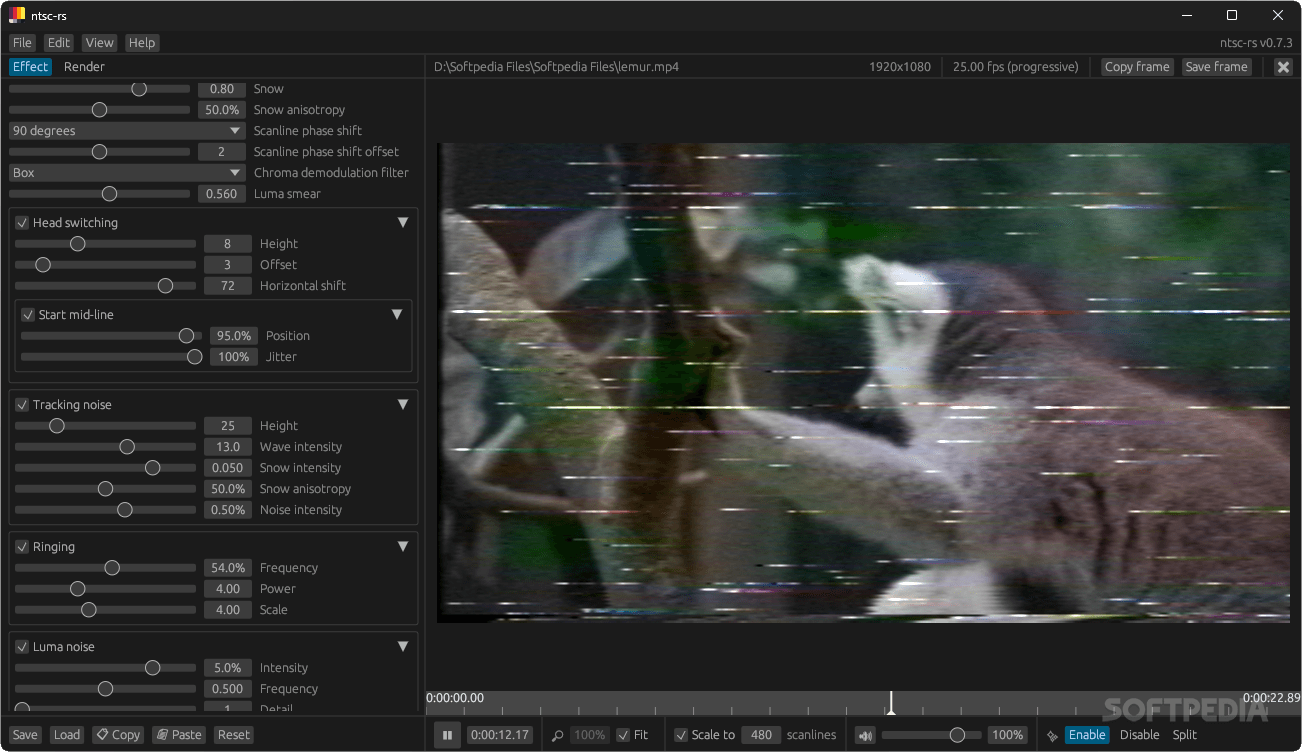Select the Effect tab
The width and height of the screenshot is (1302, 752).
click(30, 67)
